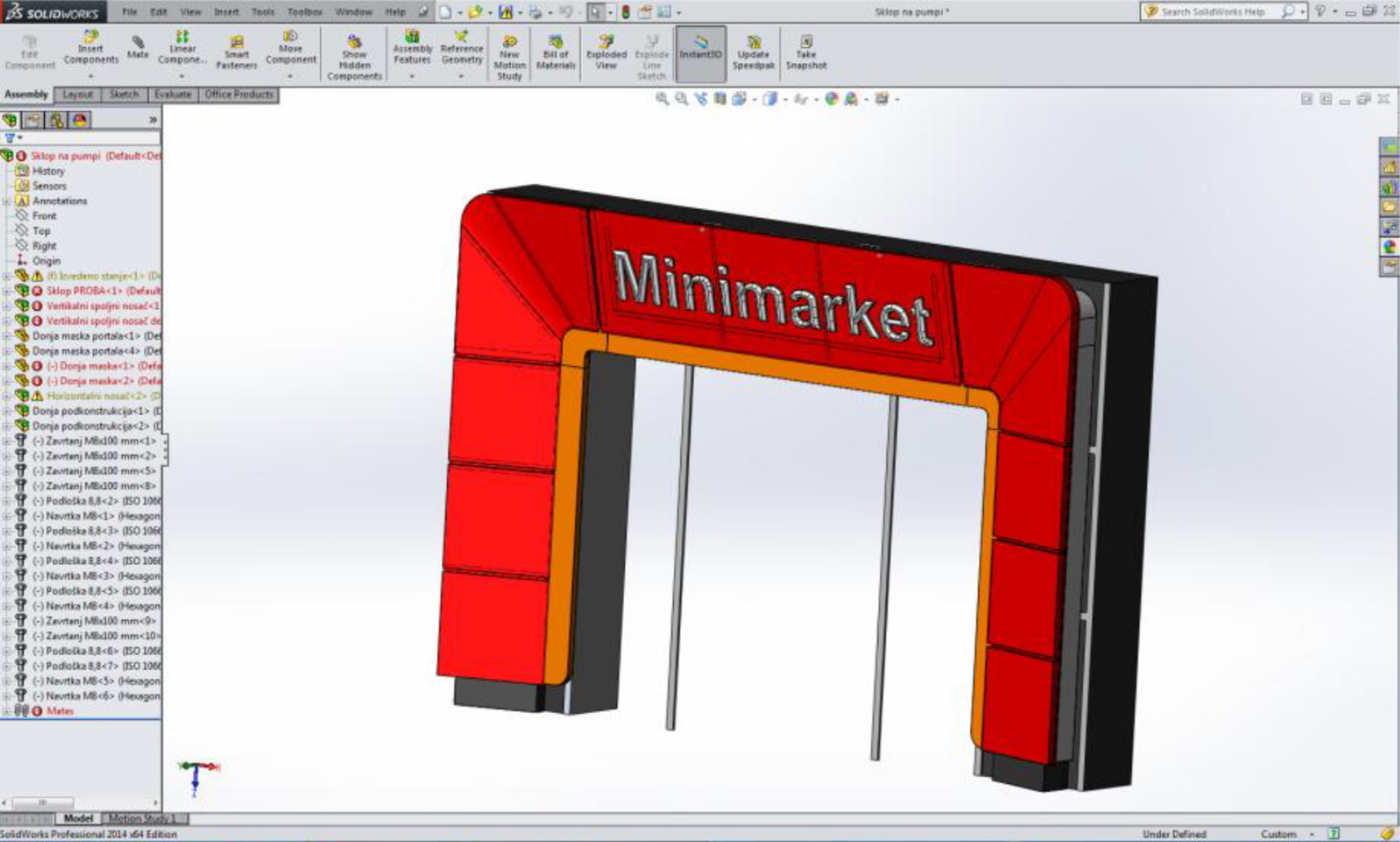1400x842 pixels.
Task: Open the Smart Fasteners tool
Action: [x=236, y=52]
